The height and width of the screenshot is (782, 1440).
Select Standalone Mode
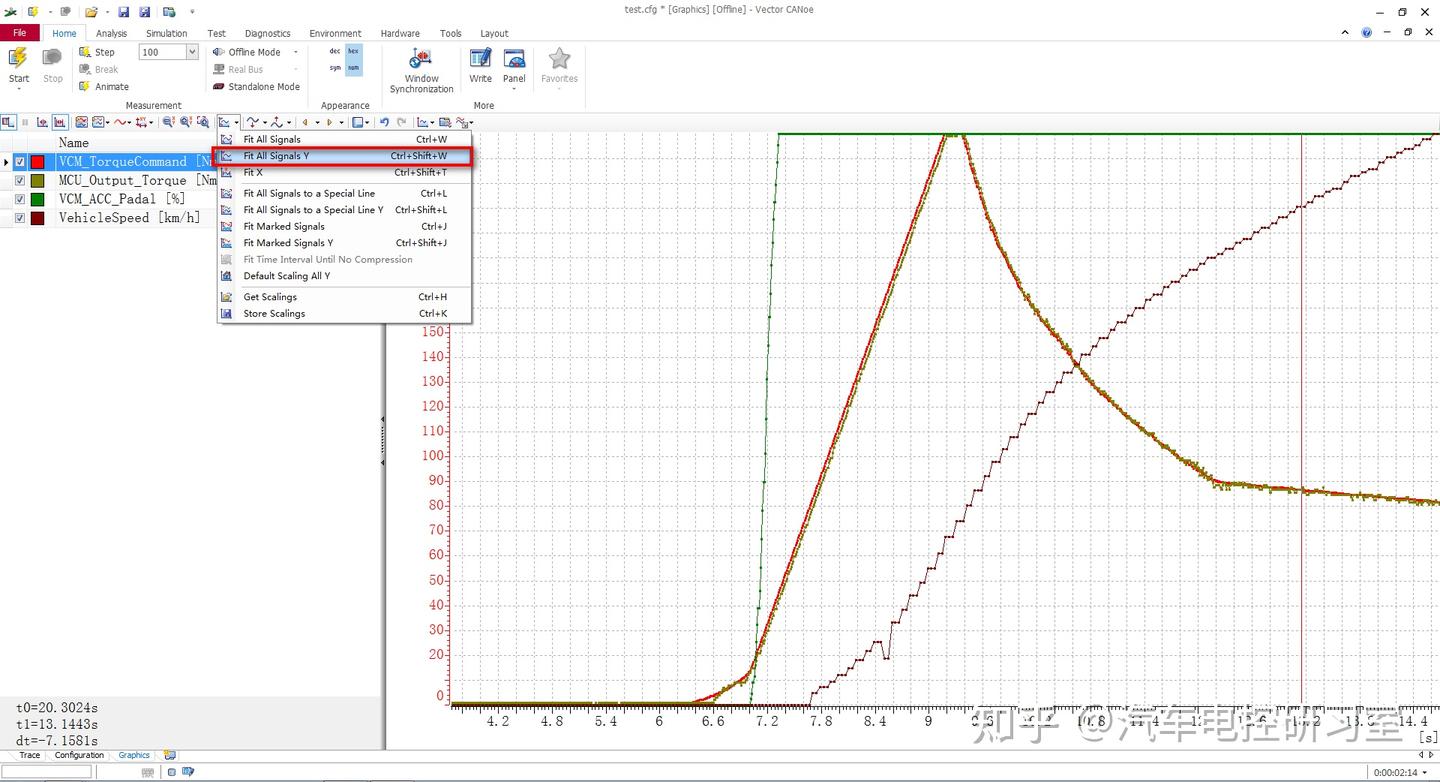[x=256, y=86]
